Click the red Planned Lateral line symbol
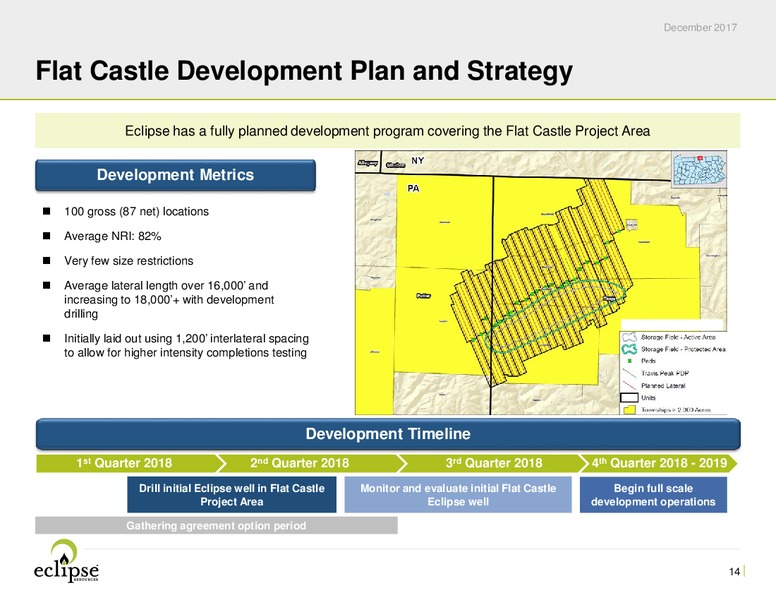This screenshot has width=776, height=600. [x=629, y=385]
